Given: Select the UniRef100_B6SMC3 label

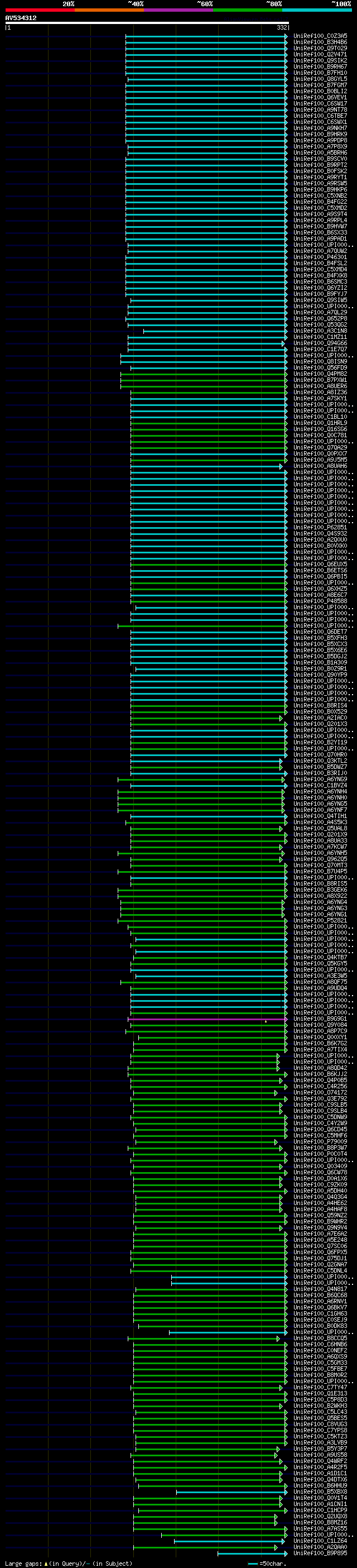Looking at the screenshot, I should coord(321,282).
